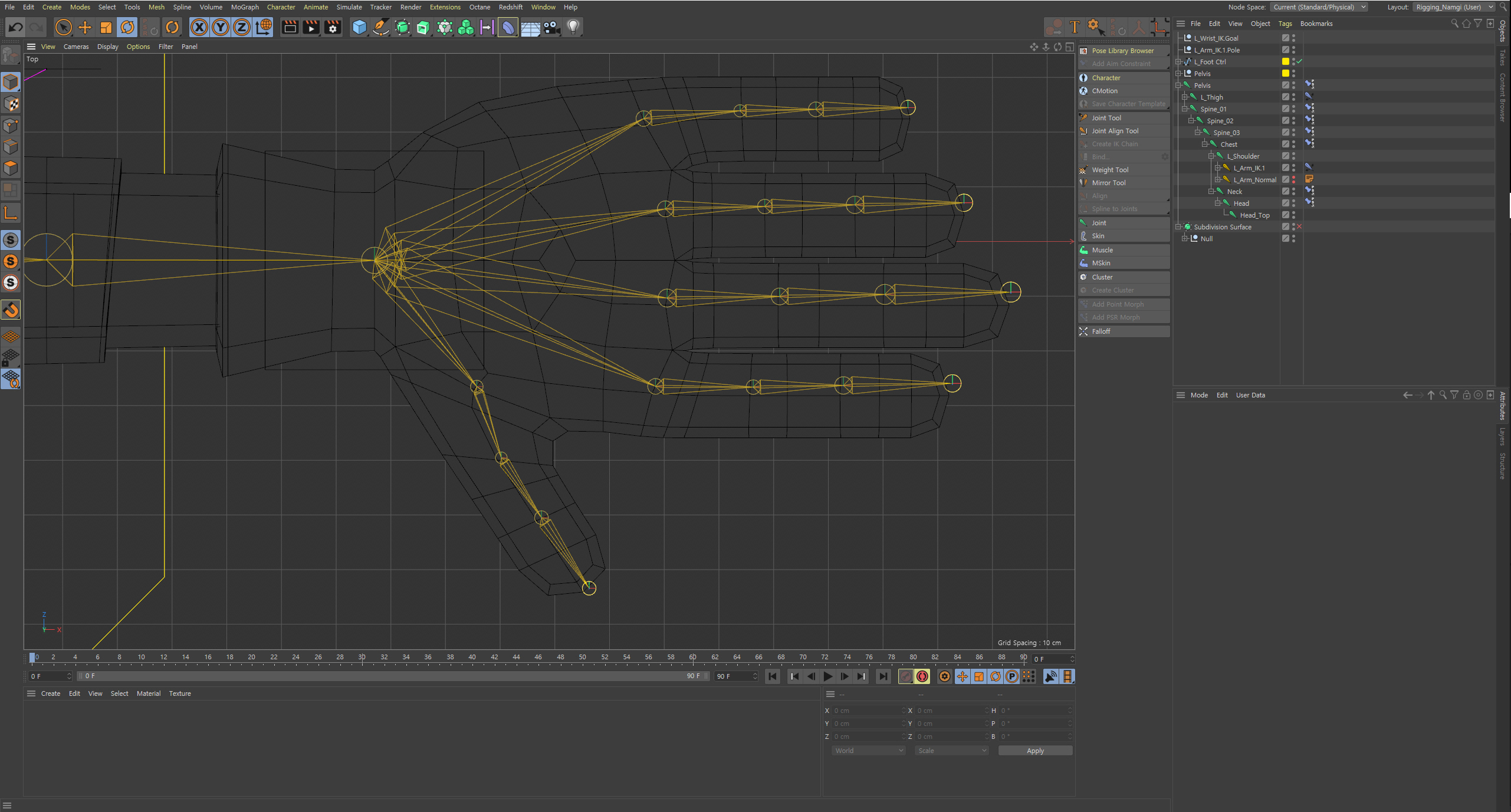Click the Render View icon
This screenshot has height=812, width=1511.
click(x=290, y=27)
